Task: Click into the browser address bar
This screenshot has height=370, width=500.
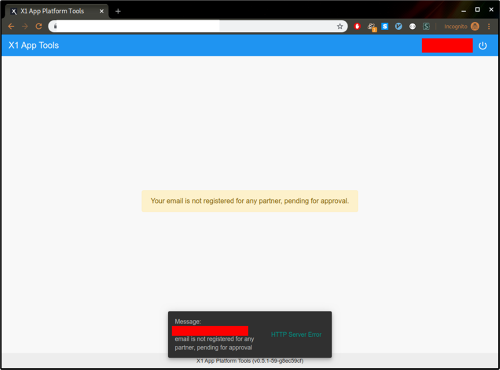Action: pos(197,26)
